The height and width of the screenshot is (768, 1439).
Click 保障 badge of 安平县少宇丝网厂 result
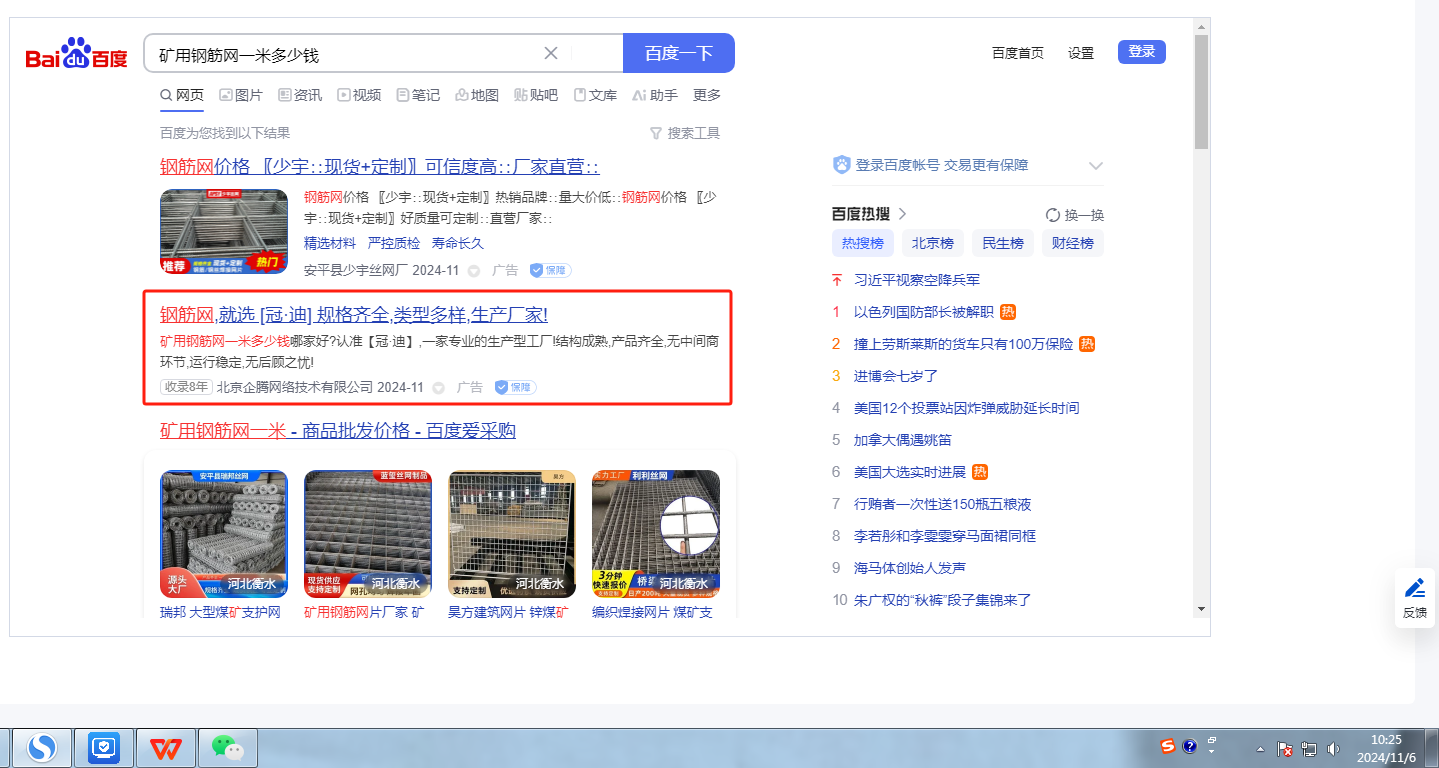coord(550,270)
